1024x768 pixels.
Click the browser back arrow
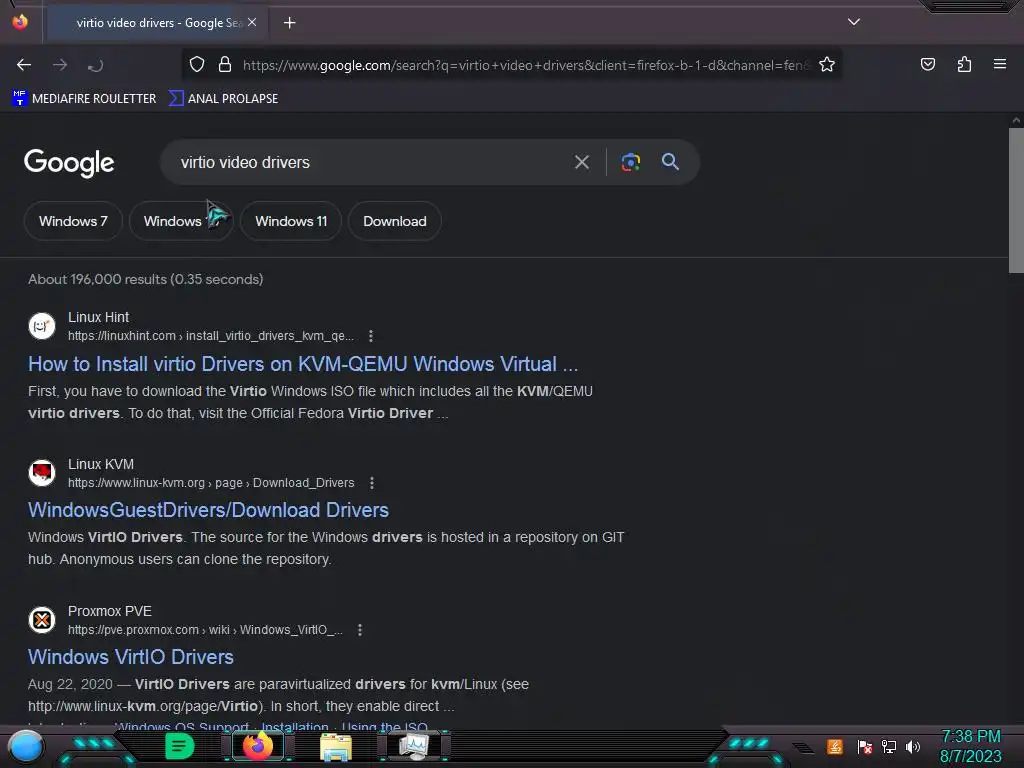click(x=24, y=65)
